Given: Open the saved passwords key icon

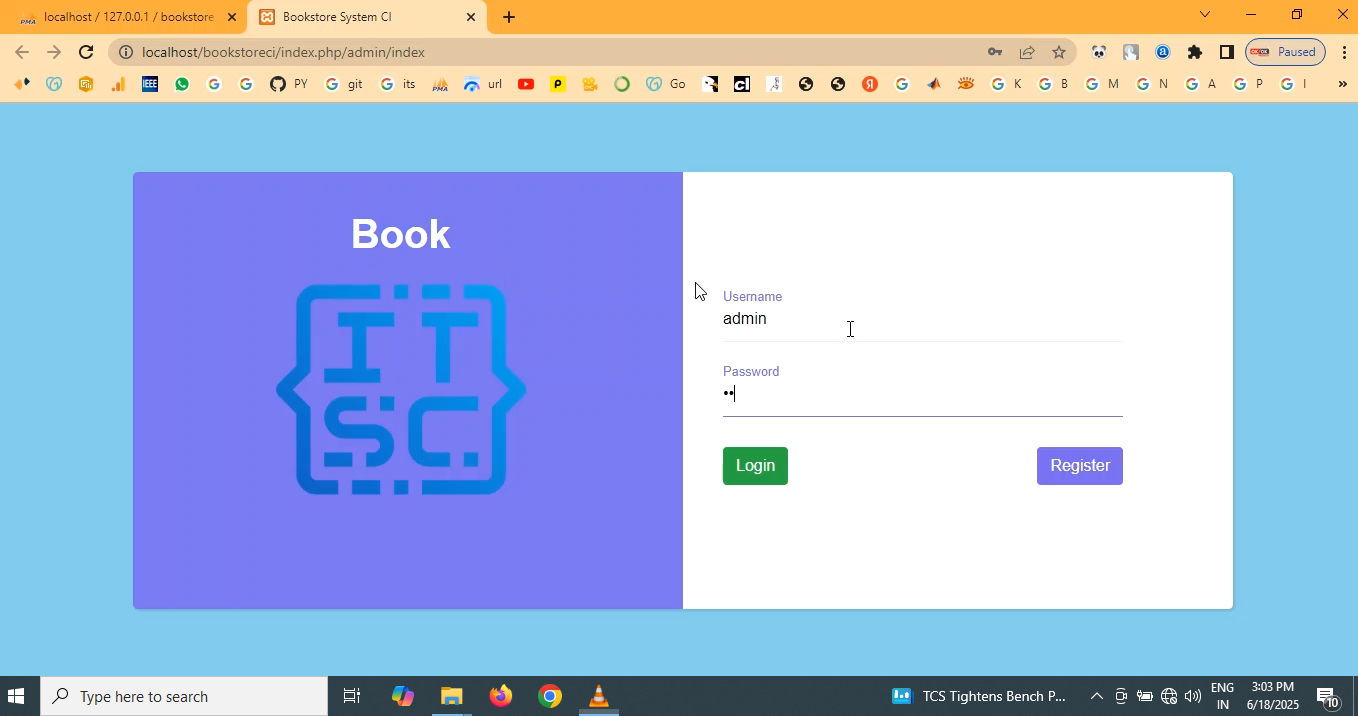Looking at the screenshot, I should pyautogui.click(x=994, y=52).
